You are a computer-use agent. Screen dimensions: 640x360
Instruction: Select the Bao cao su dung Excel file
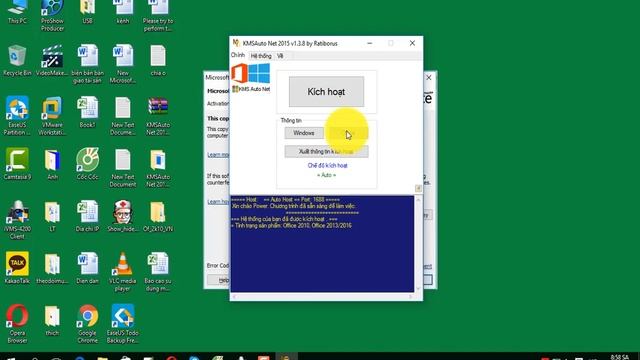click(158, 272)
